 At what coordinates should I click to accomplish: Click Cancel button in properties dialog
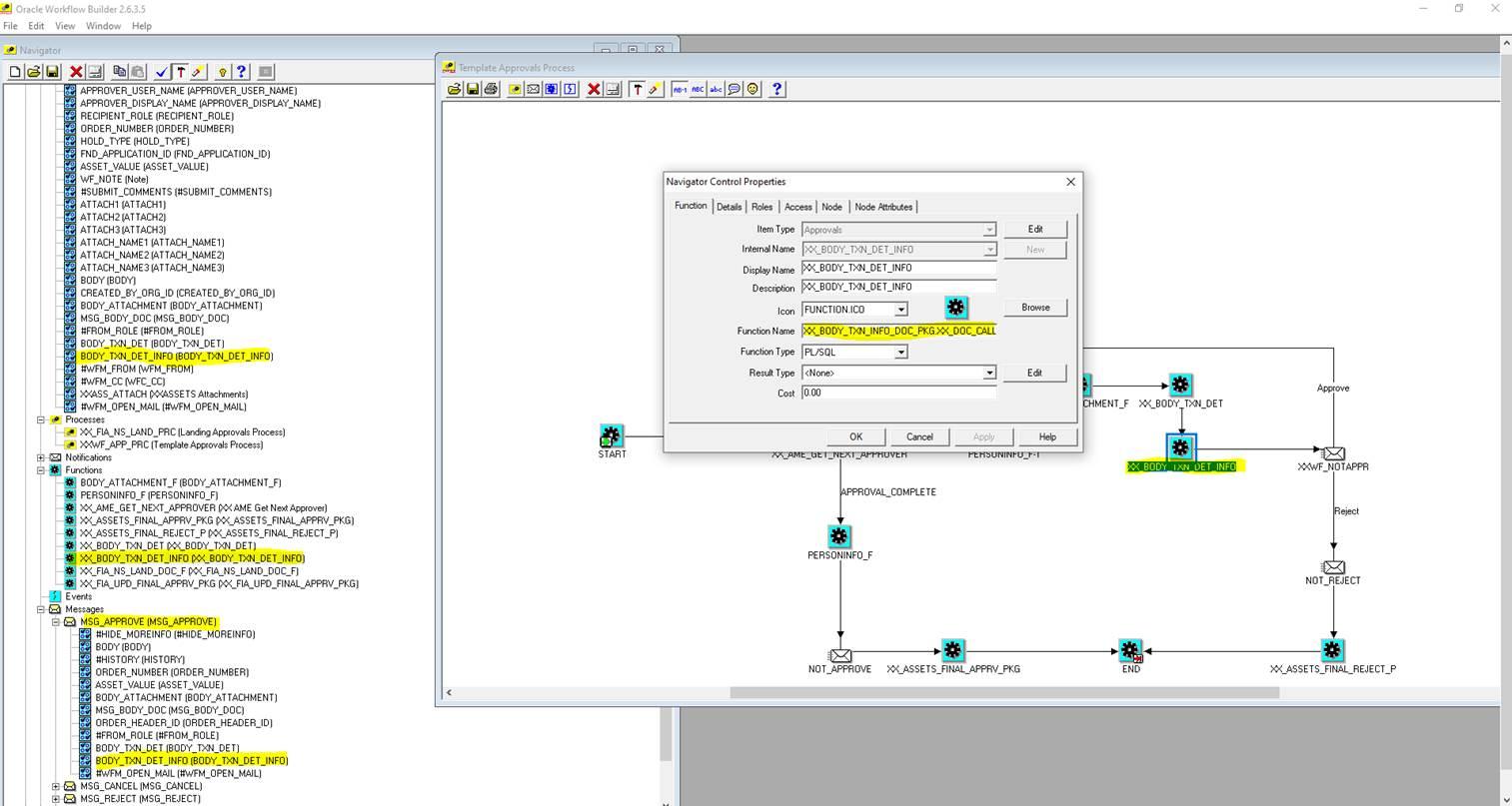tap(919, 436)
